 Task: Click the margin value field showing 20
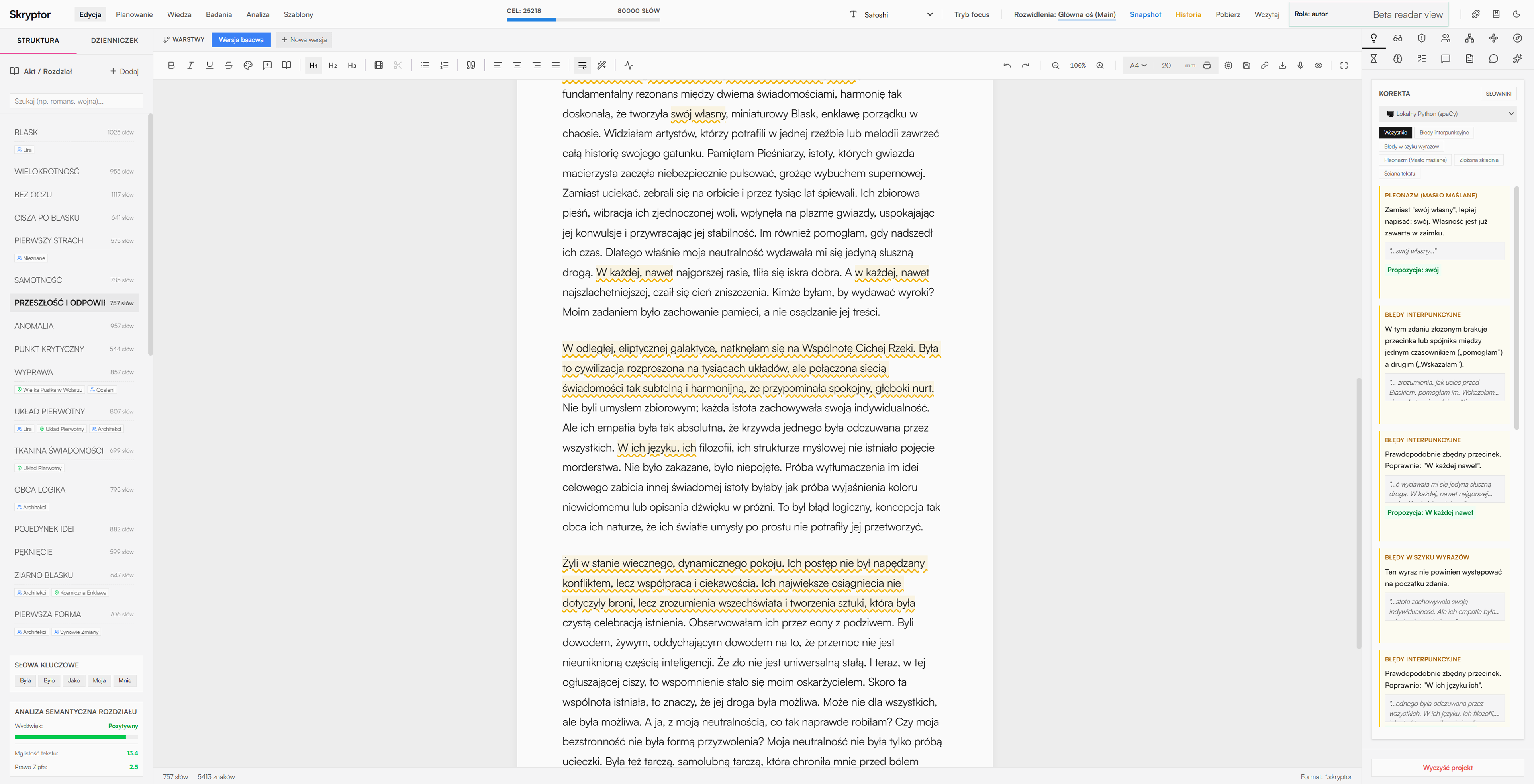pos(1167,65)
